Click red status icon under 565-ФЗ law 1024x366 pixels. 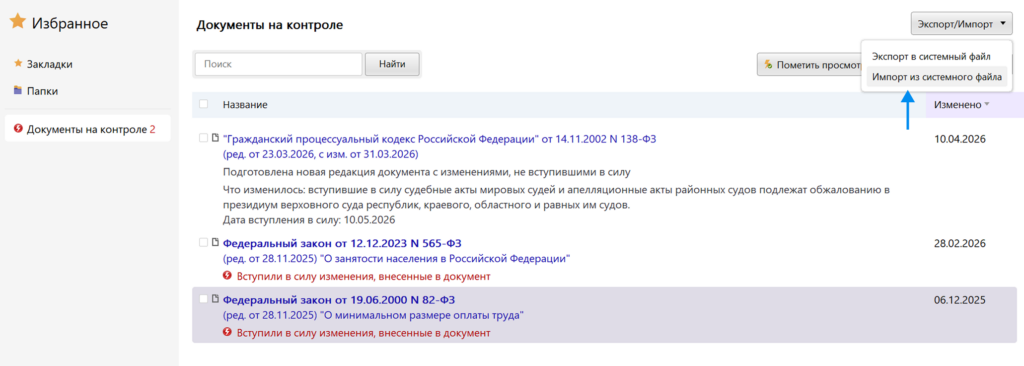click(x=227, y=276)
